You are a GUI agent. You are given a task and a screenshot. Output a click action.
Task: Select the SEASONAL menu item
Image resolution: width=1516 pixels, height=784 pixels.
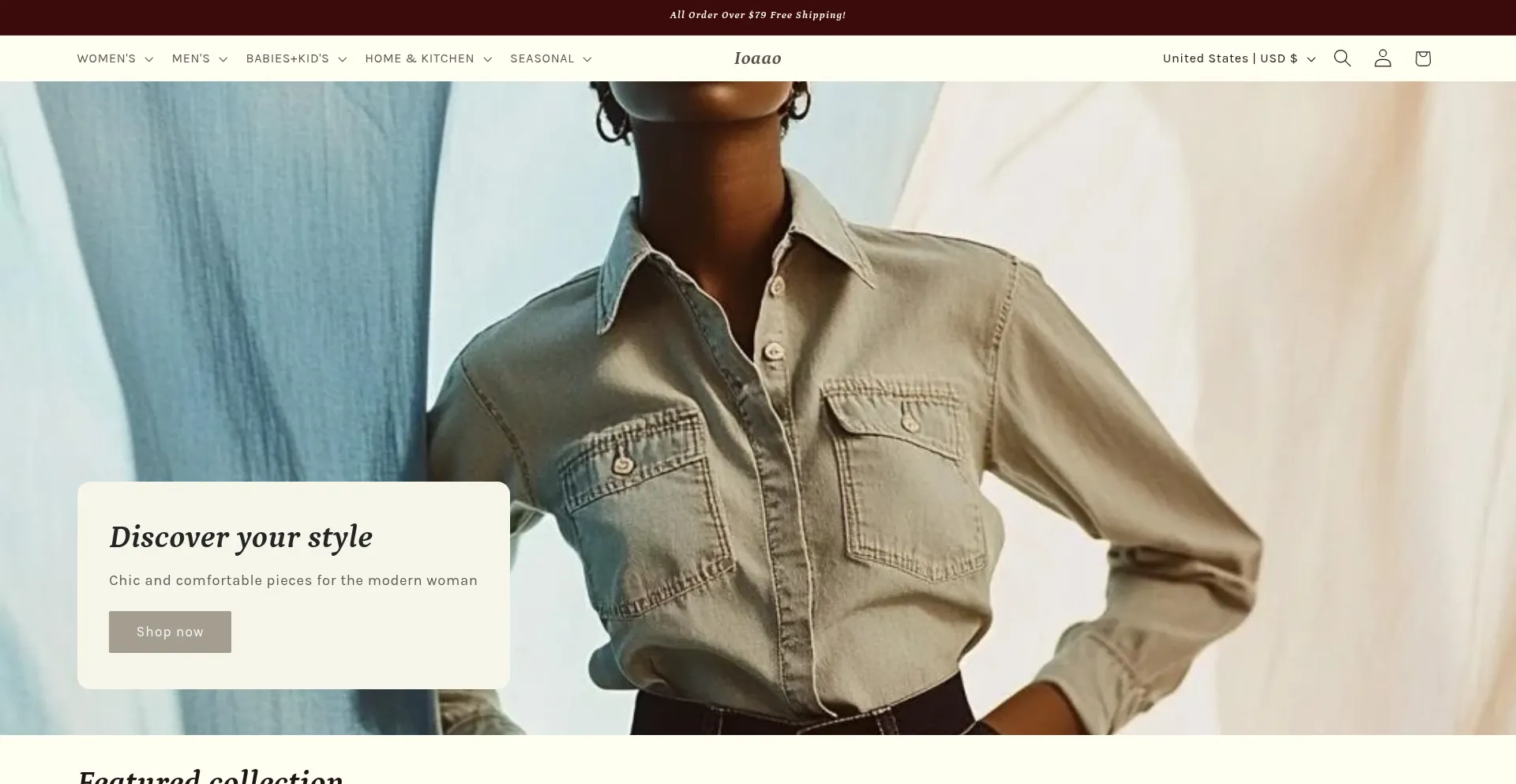pyautogui.click(x=542, y=58)
